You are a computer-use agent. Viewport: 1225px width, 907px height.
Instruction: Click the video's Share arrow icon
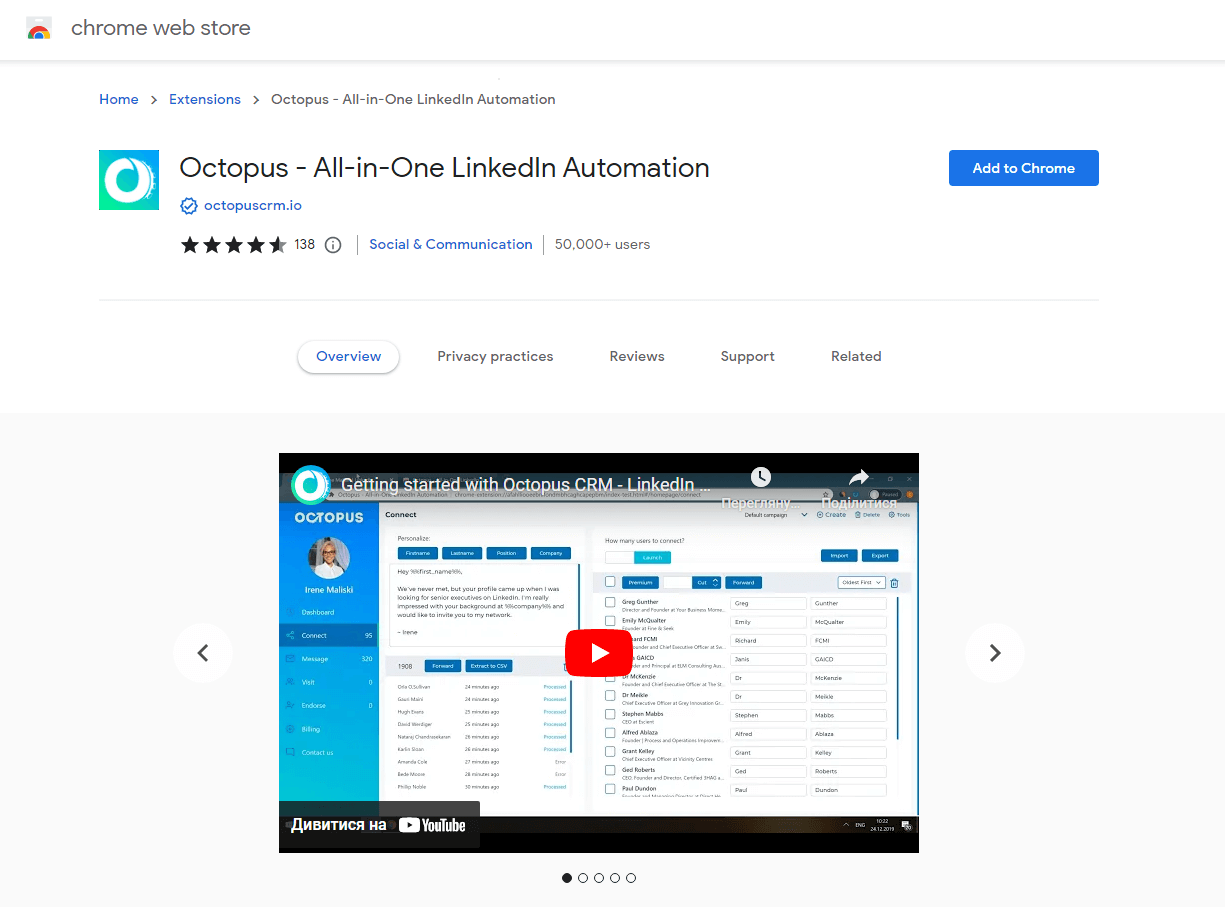(858, 477)
